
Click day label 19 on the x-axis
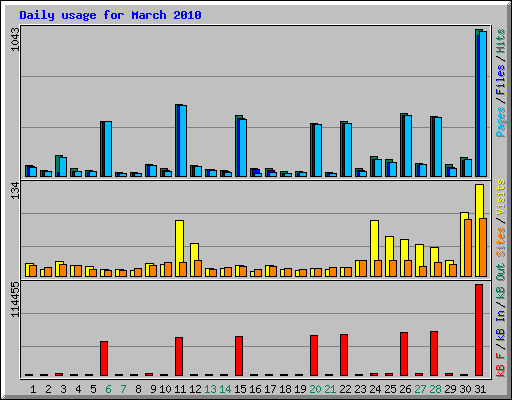coord(300,389)
